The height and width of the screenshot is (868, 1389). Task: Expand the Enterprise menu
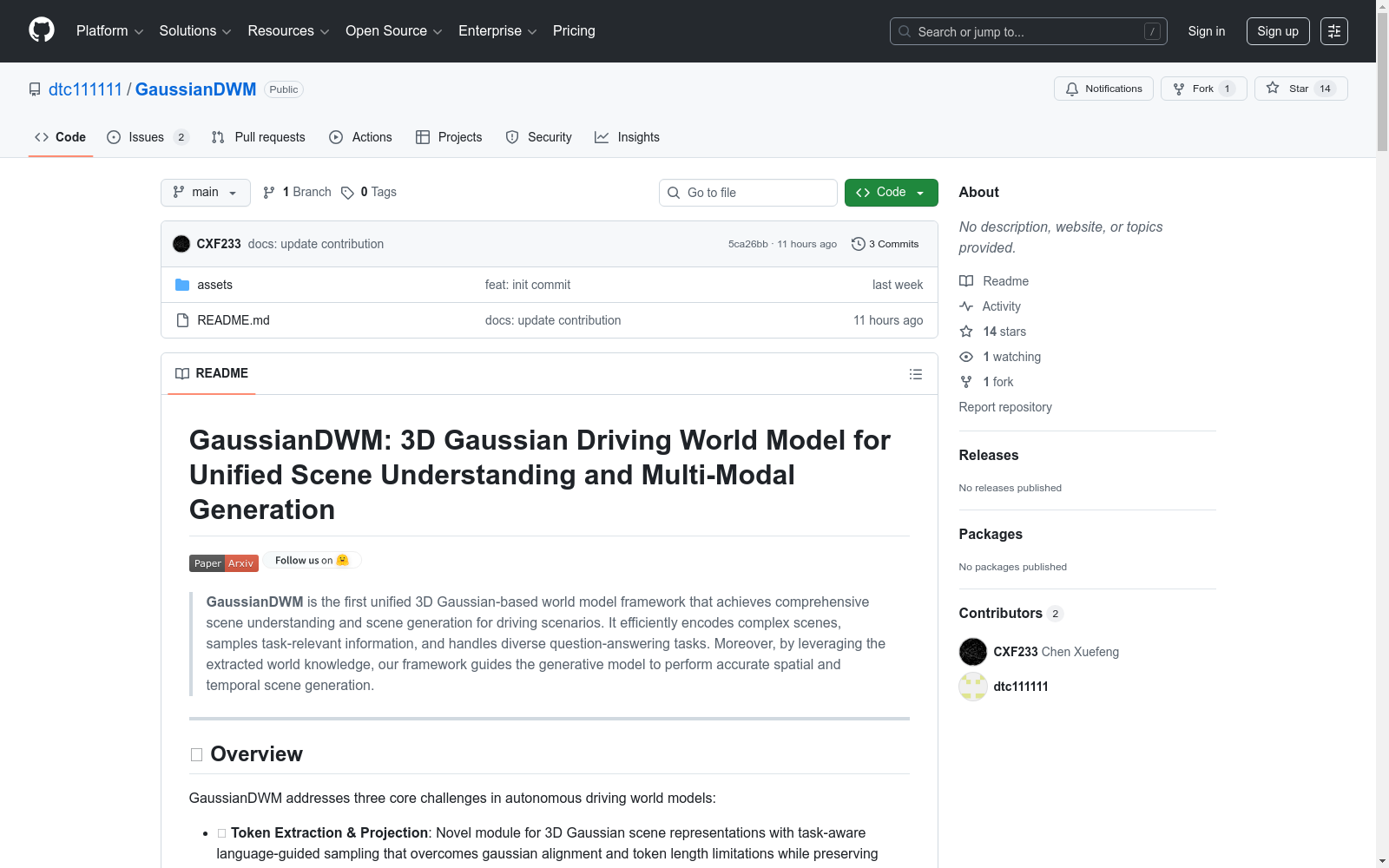click(x=497, y=31)
